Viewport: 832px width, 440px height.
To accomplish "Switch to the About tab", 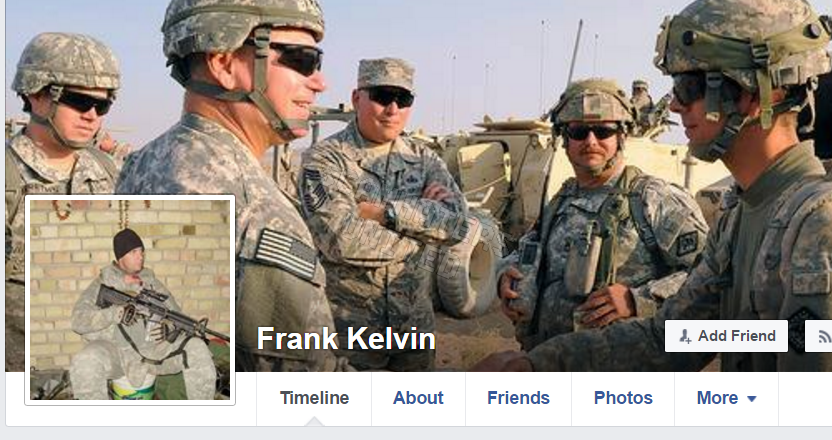I will [x=418, y=398].
